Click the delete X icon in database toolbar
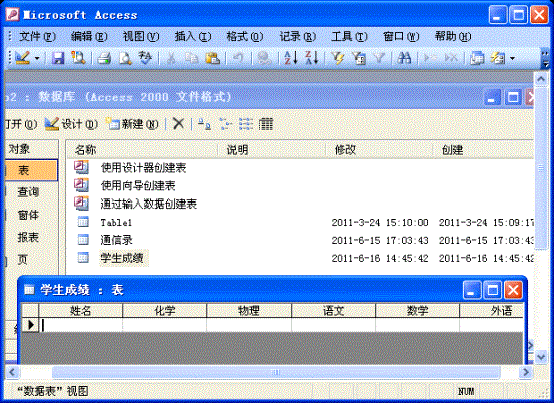The image size is (554, 403). click(x=178, y=124)
